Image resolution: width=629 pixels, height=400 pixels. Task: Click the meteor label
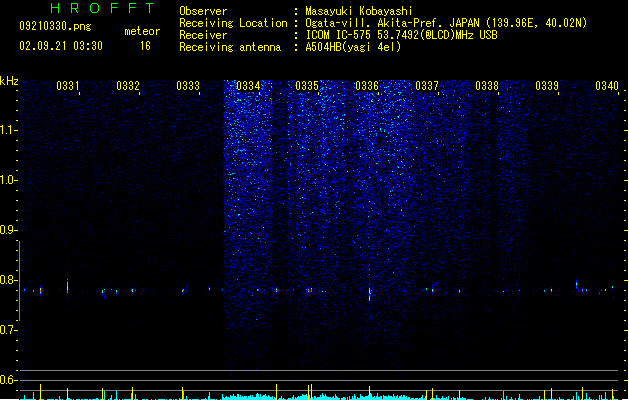142,31
